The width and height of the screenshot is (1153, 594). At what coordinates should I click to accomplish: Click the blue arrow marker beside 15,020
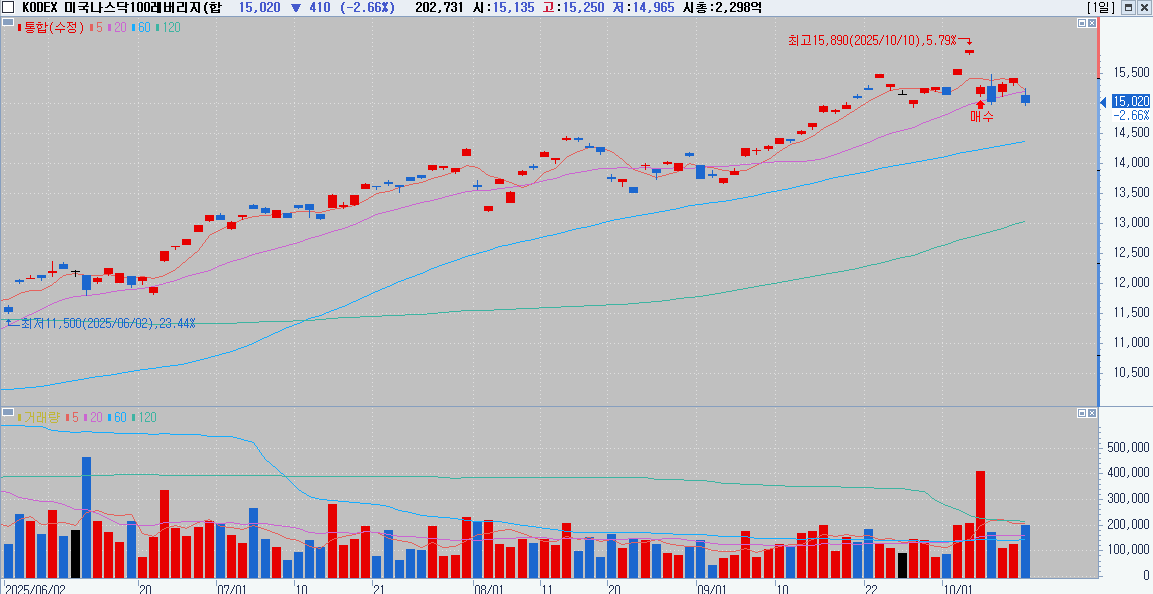click(1103, 102)
